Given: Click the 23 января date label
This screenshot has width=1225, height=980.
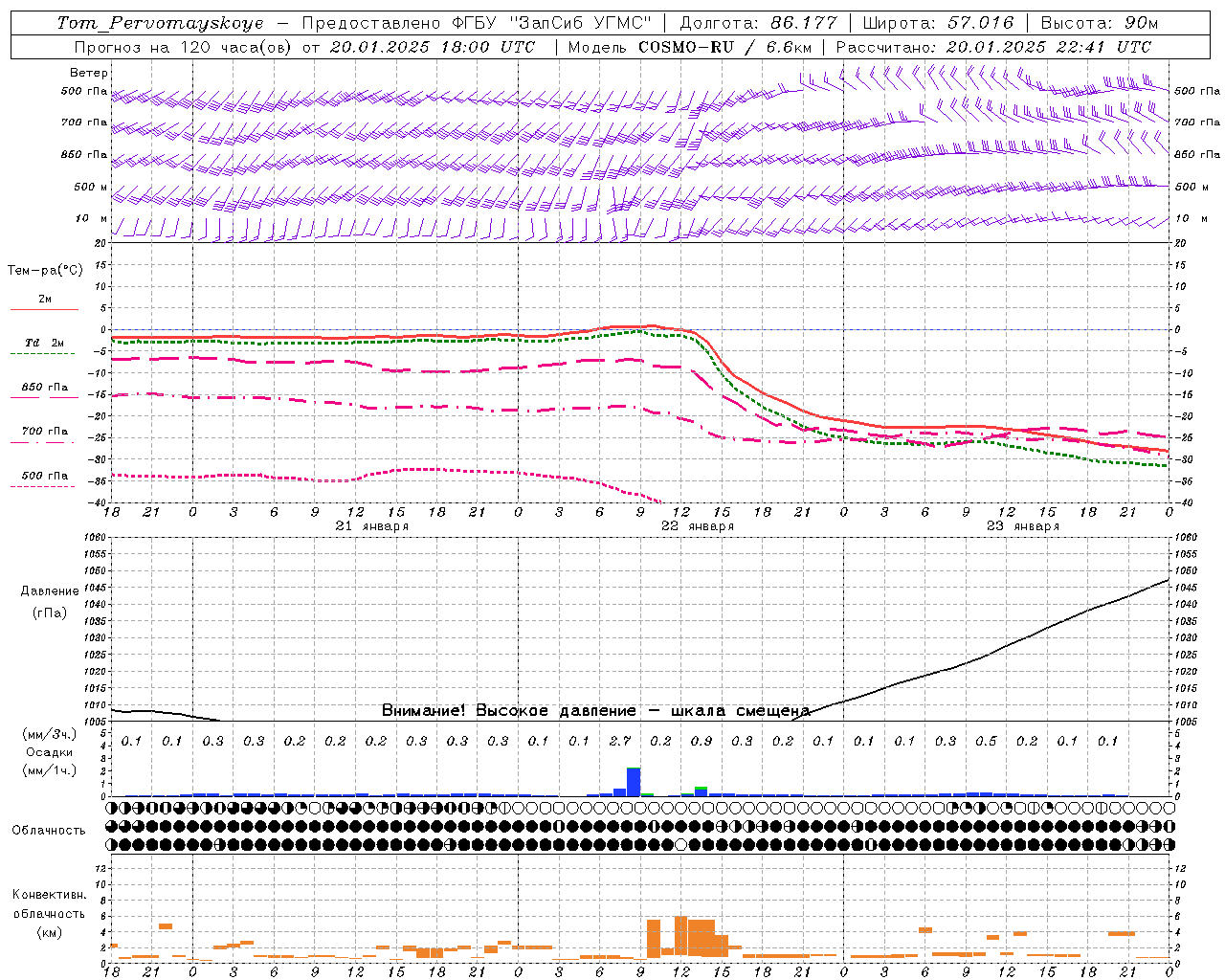Looking at the screenshot, I should pyautogui.click(x=1023, y=526).
